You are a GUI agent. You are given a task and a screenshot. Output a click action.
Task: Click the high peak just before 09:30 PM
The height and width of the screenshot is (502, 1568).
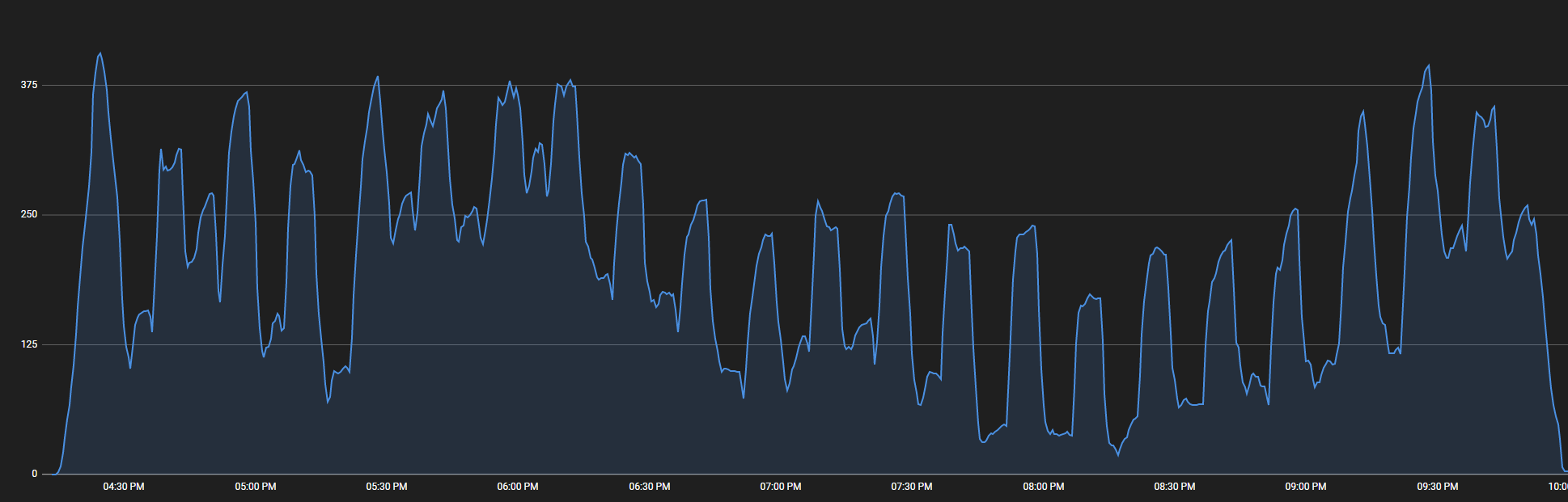(x=1428, y=65)
